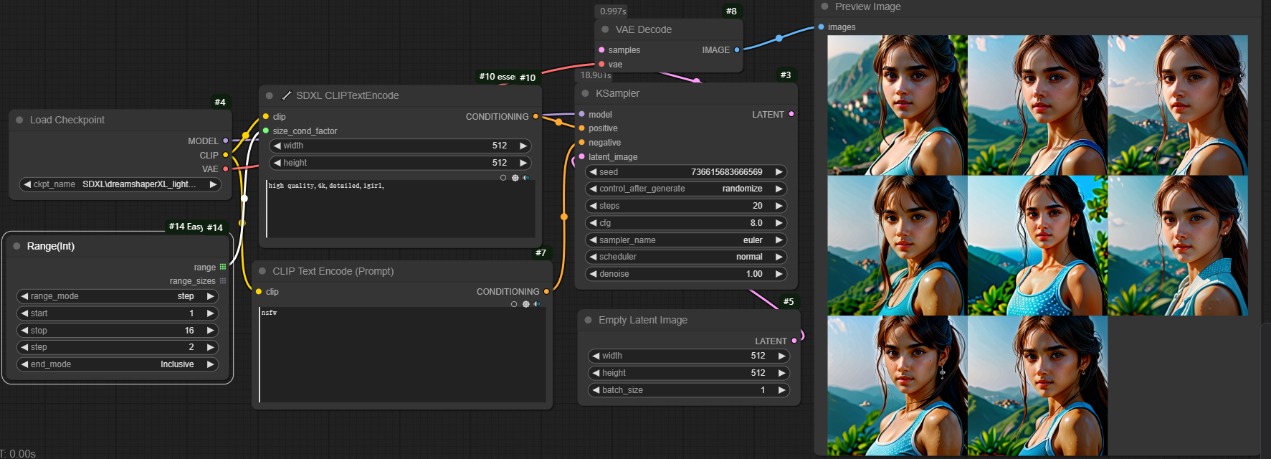Increase steps value with the right arrow
1271x459 pixels.
pyautogui.click(x=781, y=206)
